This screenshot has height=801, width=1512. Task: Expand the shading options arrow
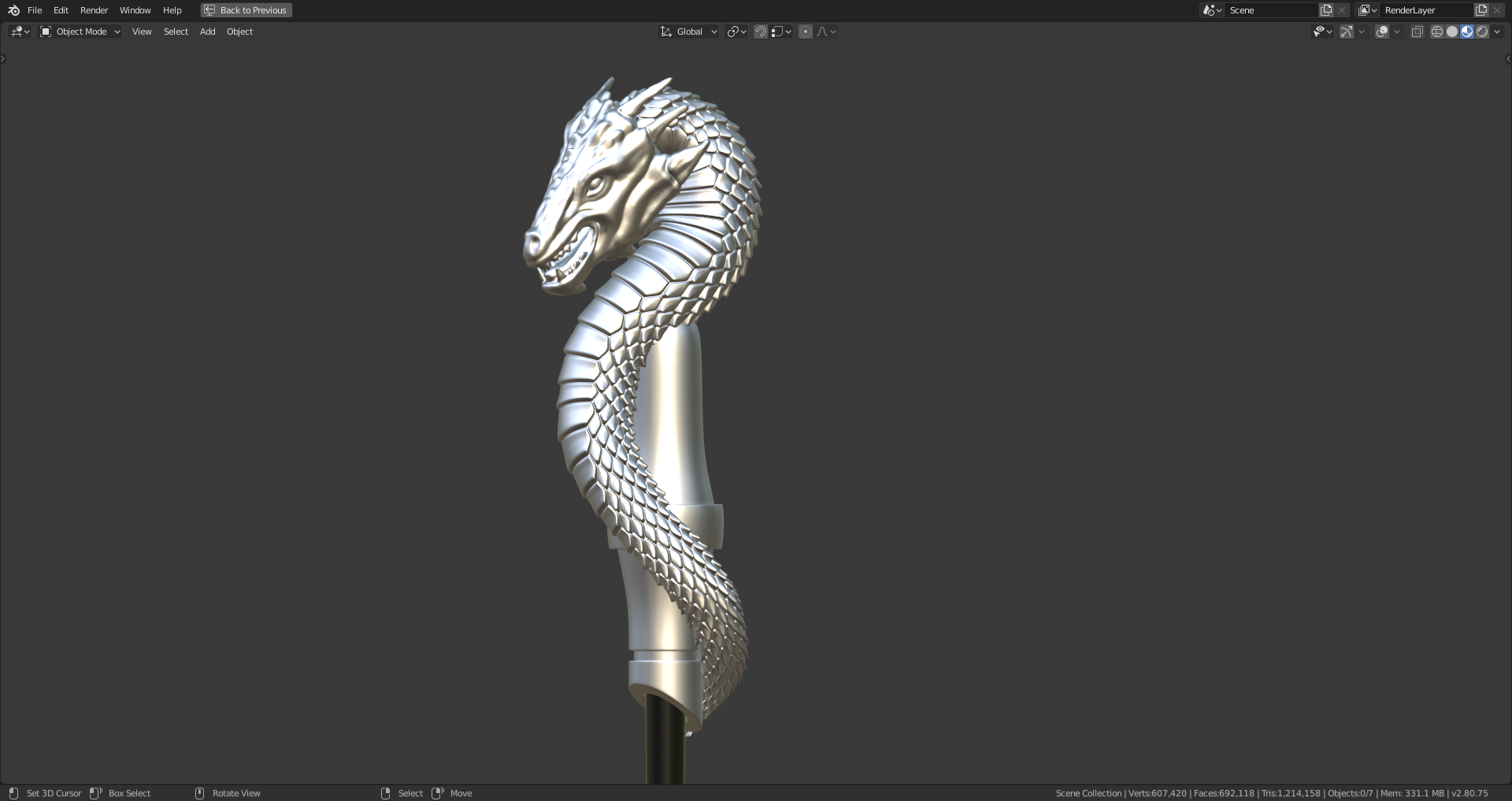[1497, 32]
